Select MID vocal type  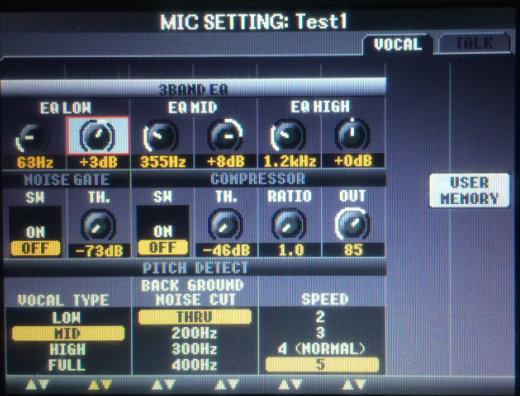coord(68,333)
